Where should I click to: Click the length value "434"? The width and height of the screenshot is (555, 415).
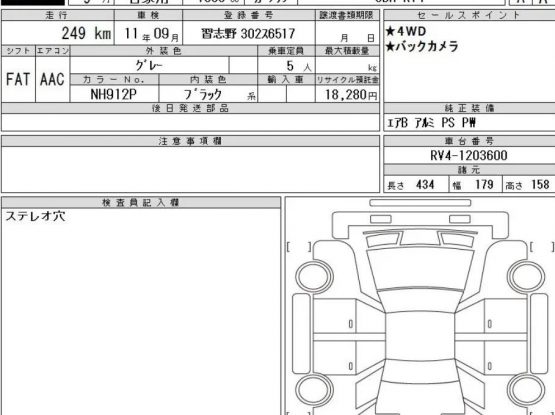pos(425,184)
